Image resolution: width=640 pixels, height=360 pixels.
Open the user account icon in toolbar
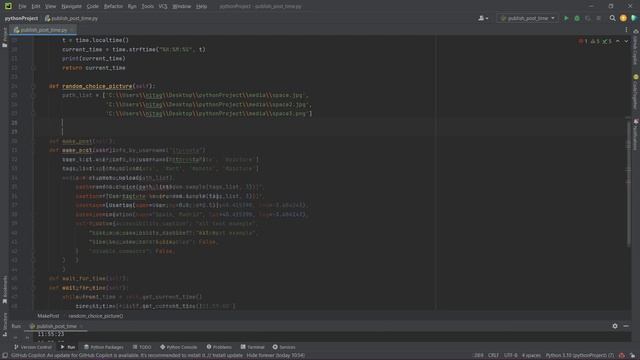pos(483,18)
